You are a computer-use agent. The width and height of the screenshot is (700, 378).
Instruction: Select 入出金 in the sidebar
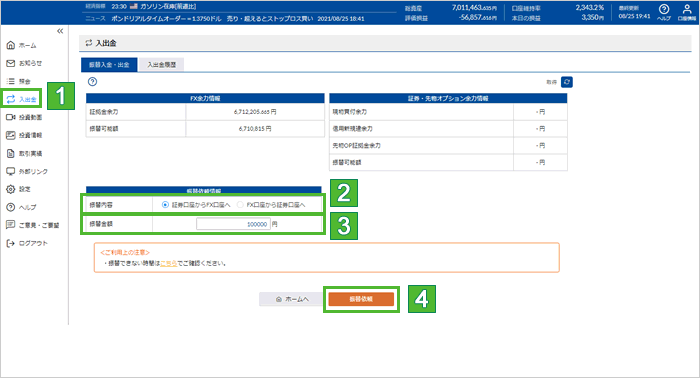[x=21, y=99]
